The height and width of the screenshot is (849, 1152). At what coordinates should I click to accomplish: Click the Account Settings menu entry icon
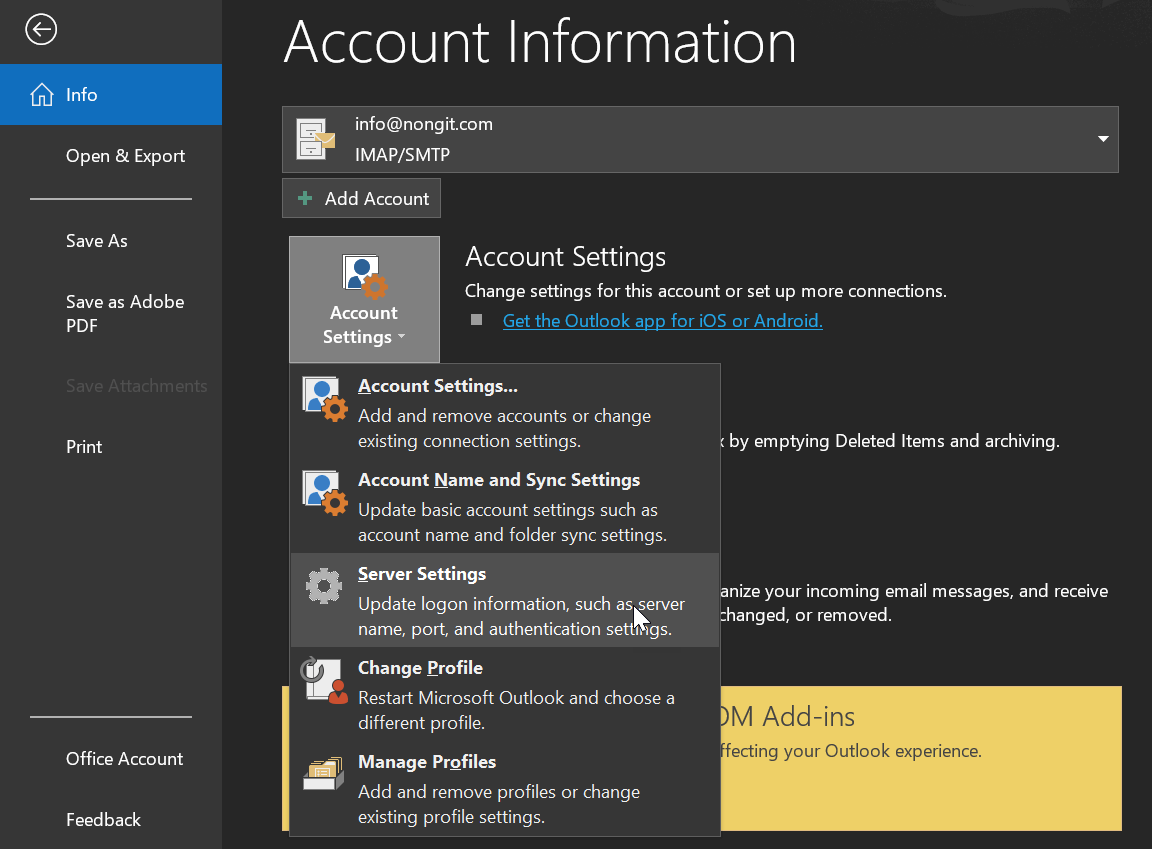[x=323, y=398]
